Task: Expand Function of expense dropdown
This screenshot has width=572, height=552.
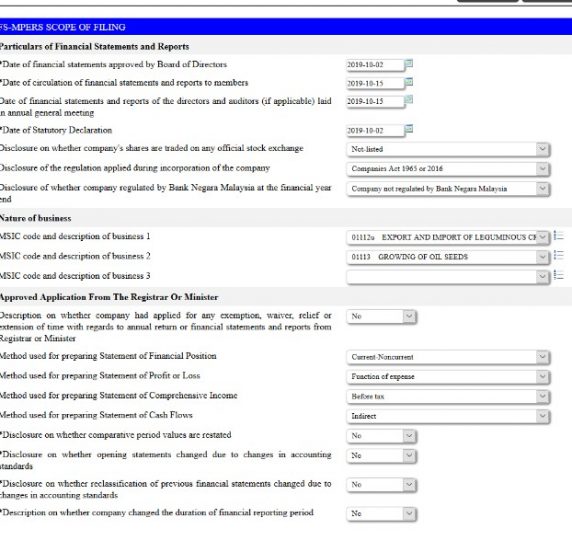Action: [448, 377]
